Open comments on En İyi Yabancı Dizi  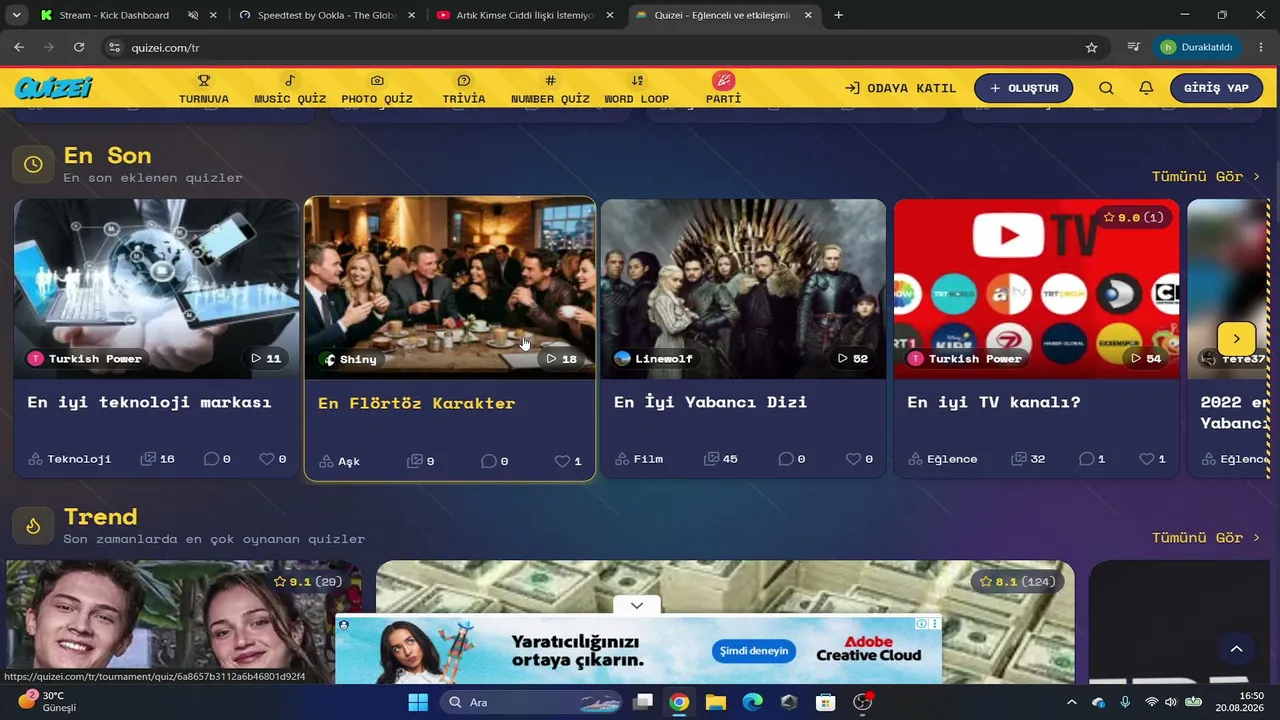pyautogui.click(x=791, y=459)
